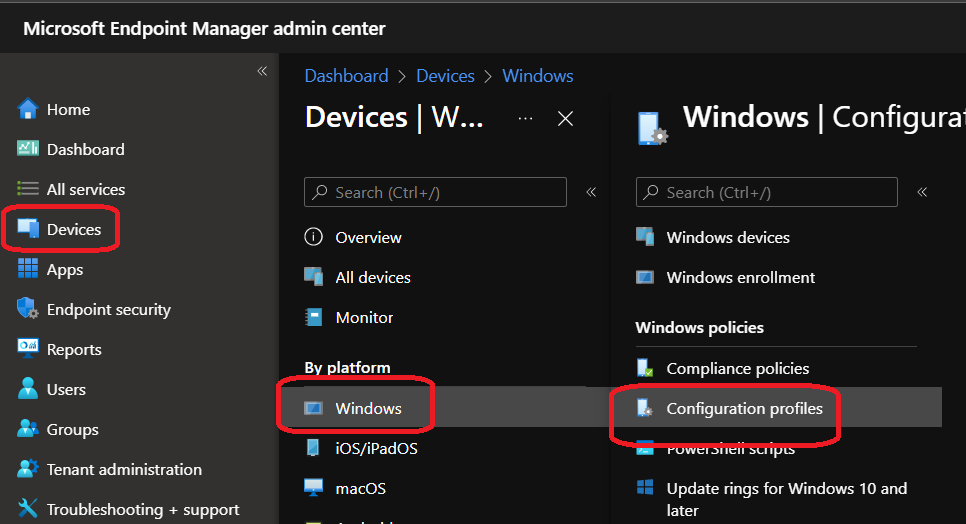Open Endpoint security shield icon
966x524 pixels.
point(28,309)
